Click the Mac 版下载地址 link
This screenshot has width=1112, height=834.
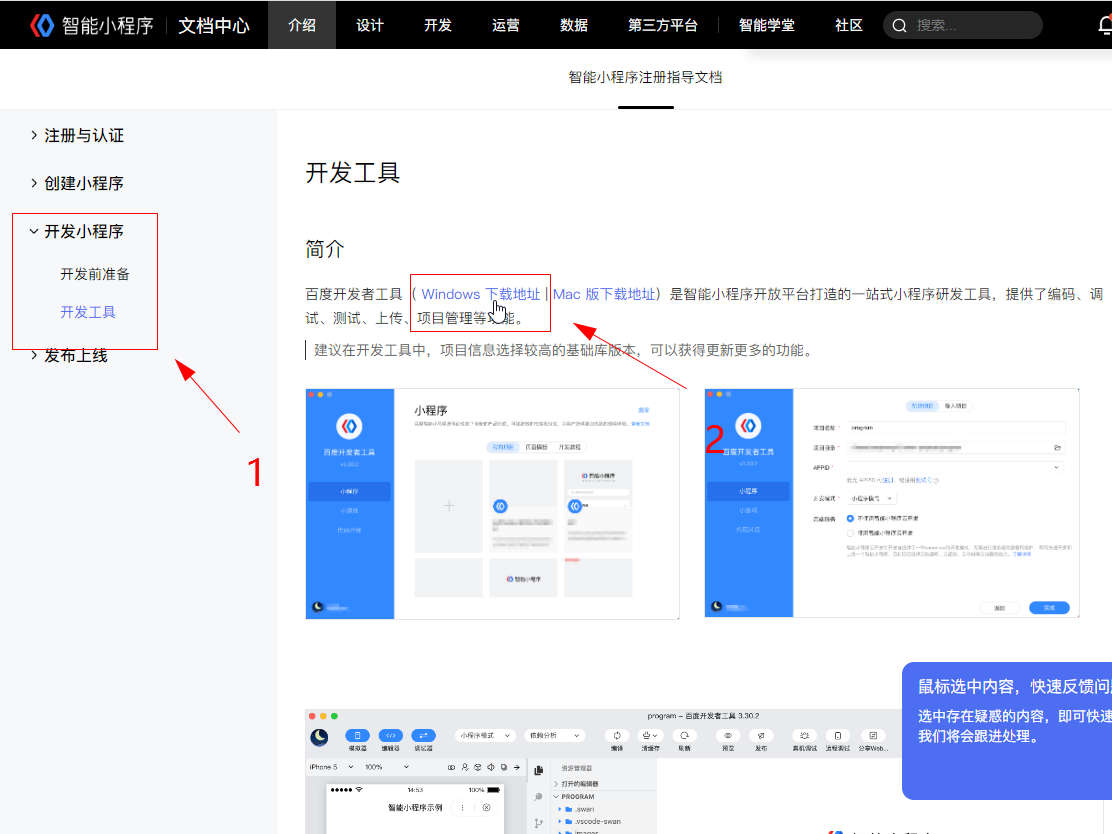coord(604,294)
